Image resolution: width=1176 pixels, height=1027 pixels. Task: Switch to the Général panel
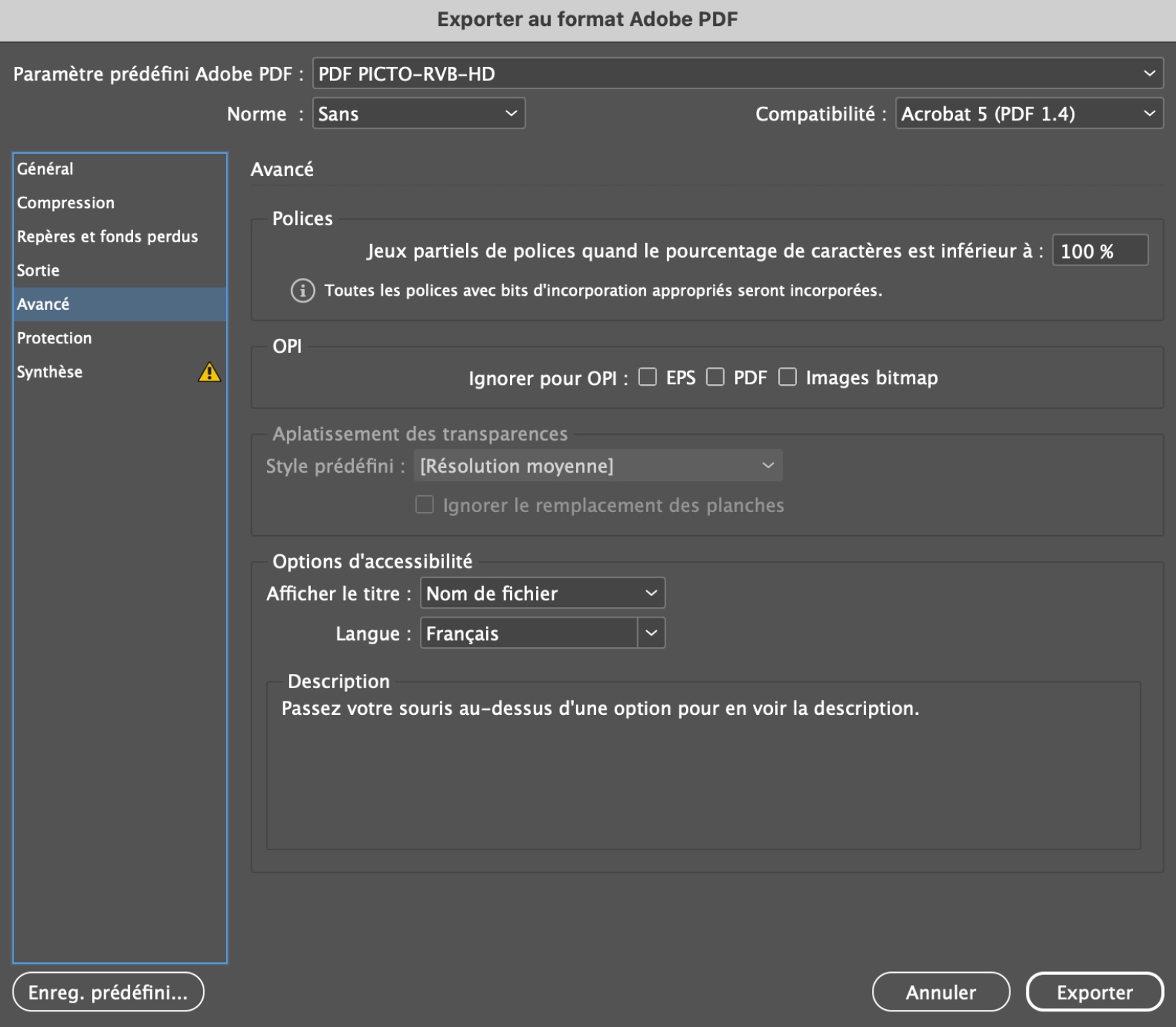pyautogui.click(x=45, y=169)
